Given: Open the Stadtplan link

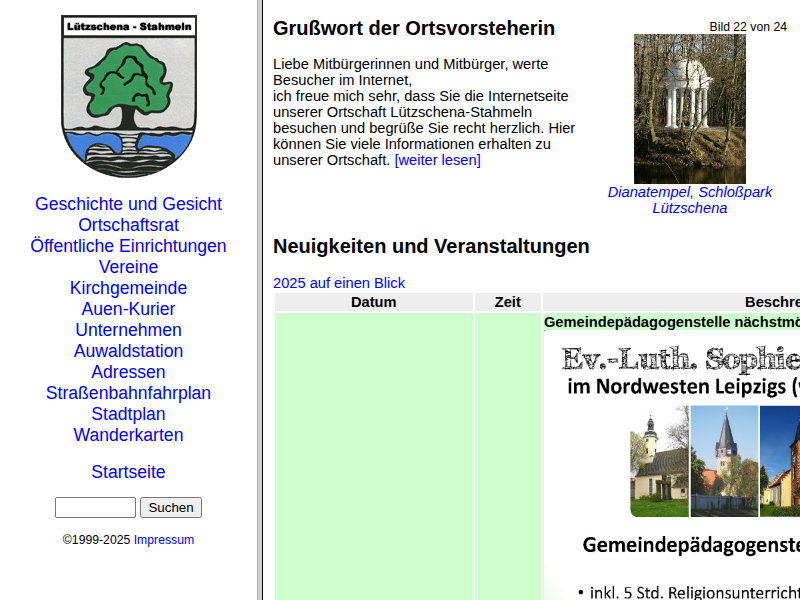Looking at the screenshot, I should [x=128, y=414].
